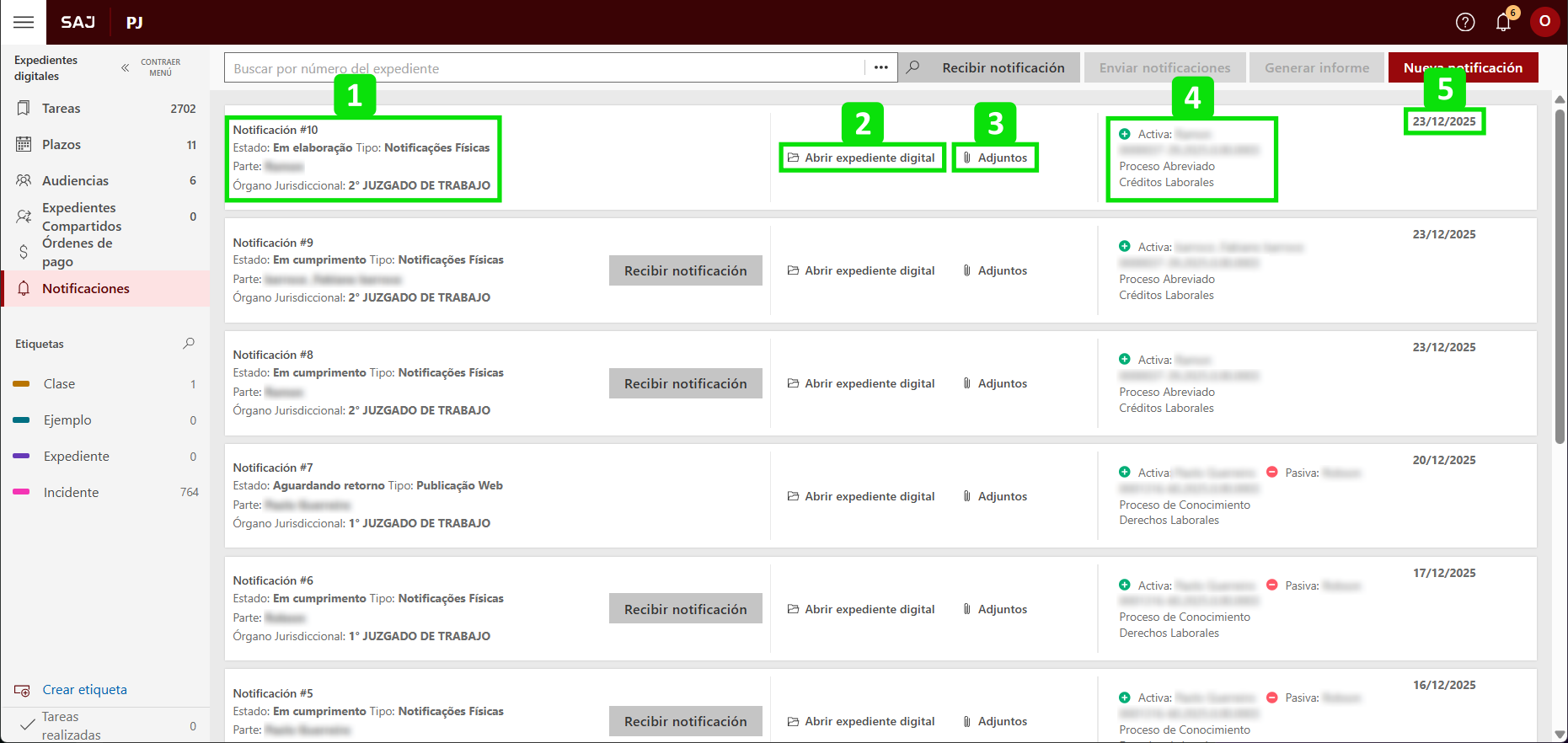Click the help question mark icon
The height and width of the screenshot is (743, 1568).
(1465, 22)
